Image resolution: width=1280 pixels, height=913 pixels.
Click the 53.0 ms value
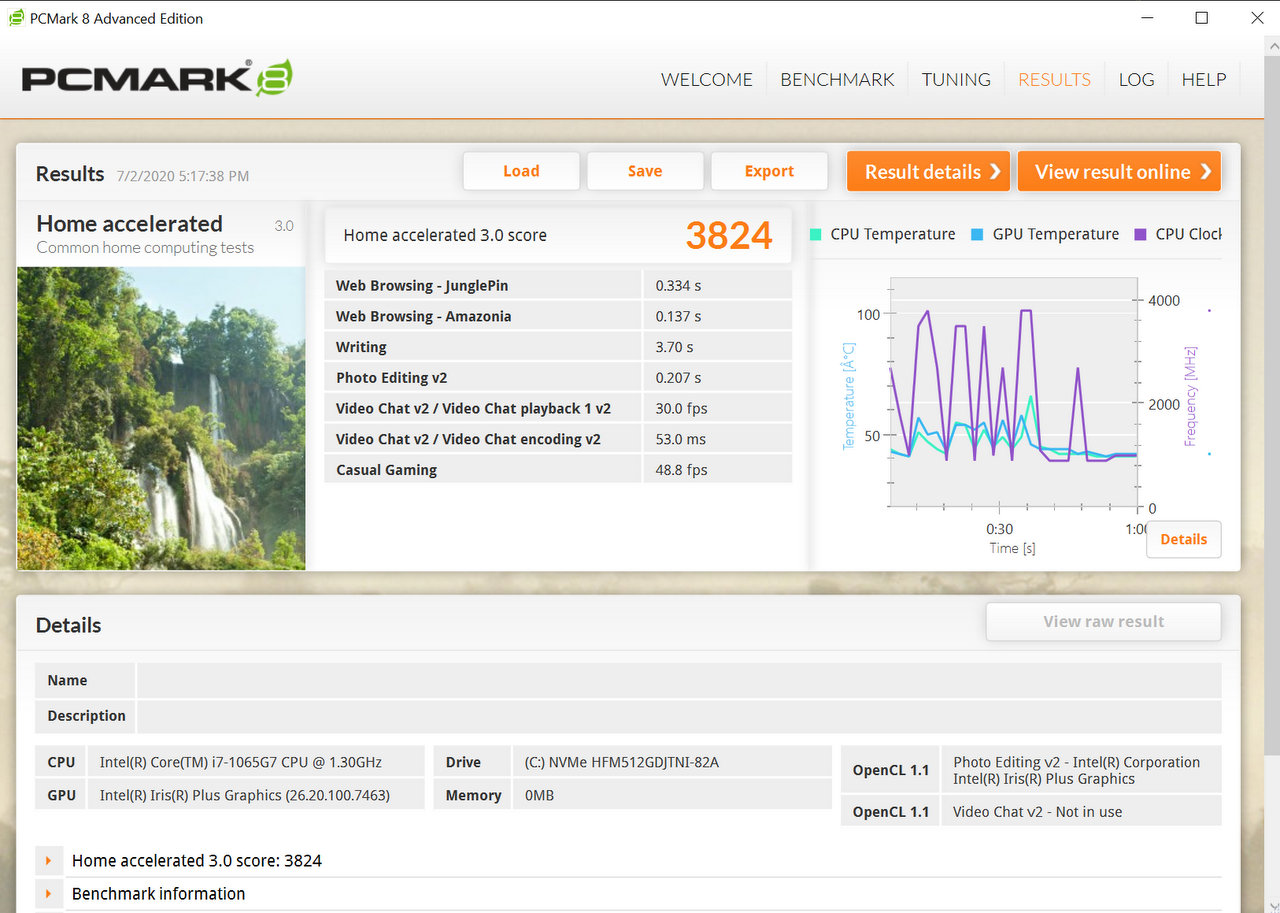pyautogui.click(x=681, y=439)
